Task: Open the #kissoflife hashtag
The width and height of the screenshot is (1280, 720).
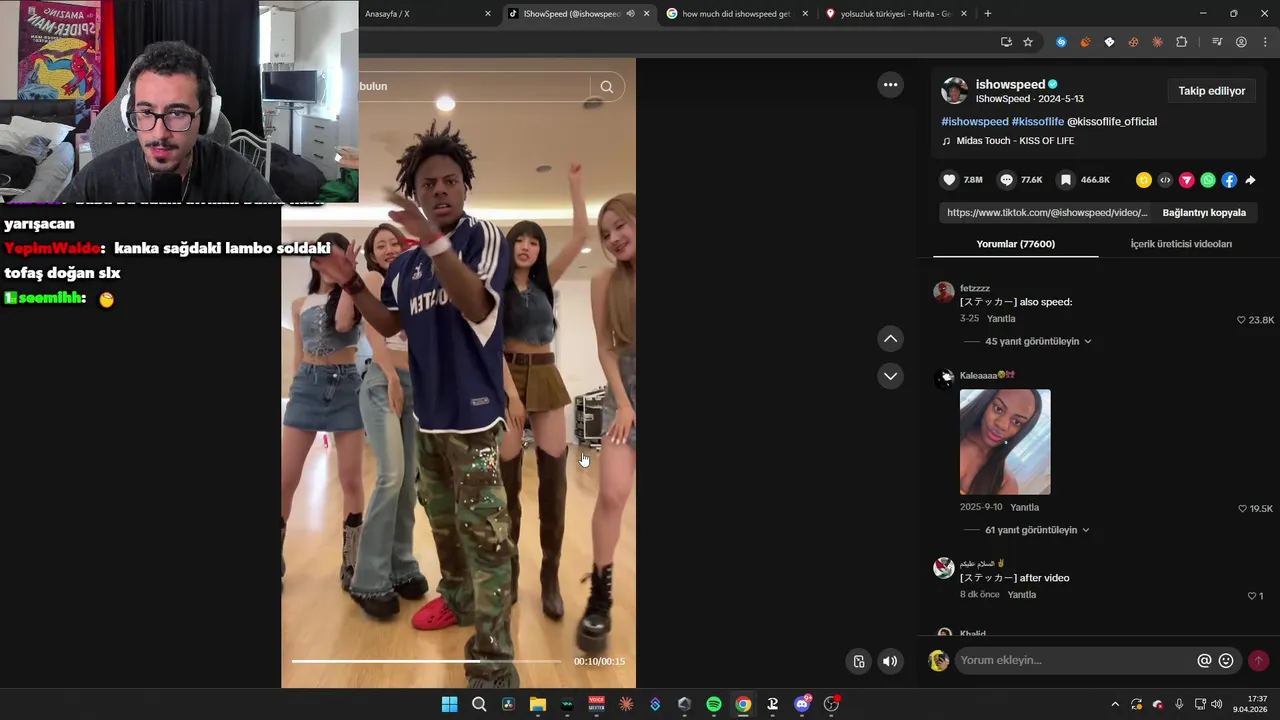Action: coord(1038,122)
